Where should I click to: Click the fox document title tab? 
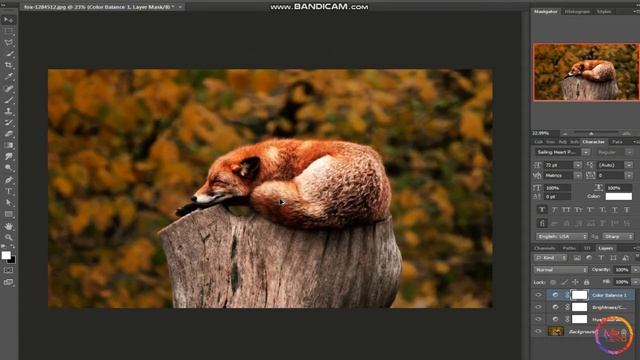[99, 7]
